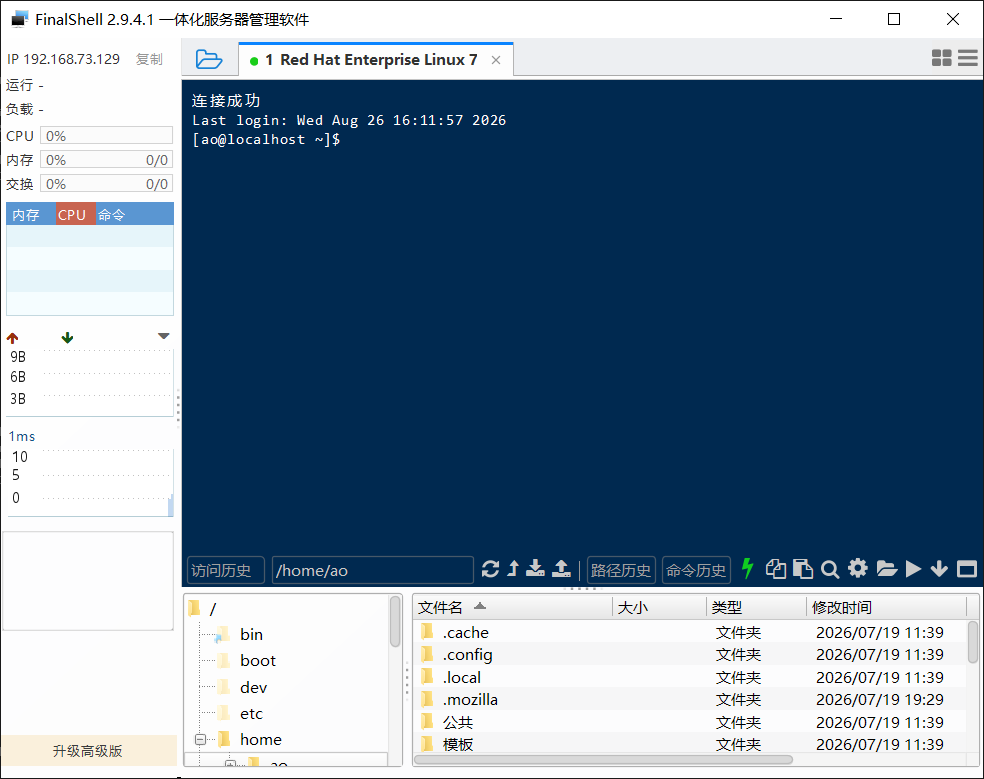984x779 pixels.
Task: Click the 内存 memory usage bar
Action: point(107,160)
